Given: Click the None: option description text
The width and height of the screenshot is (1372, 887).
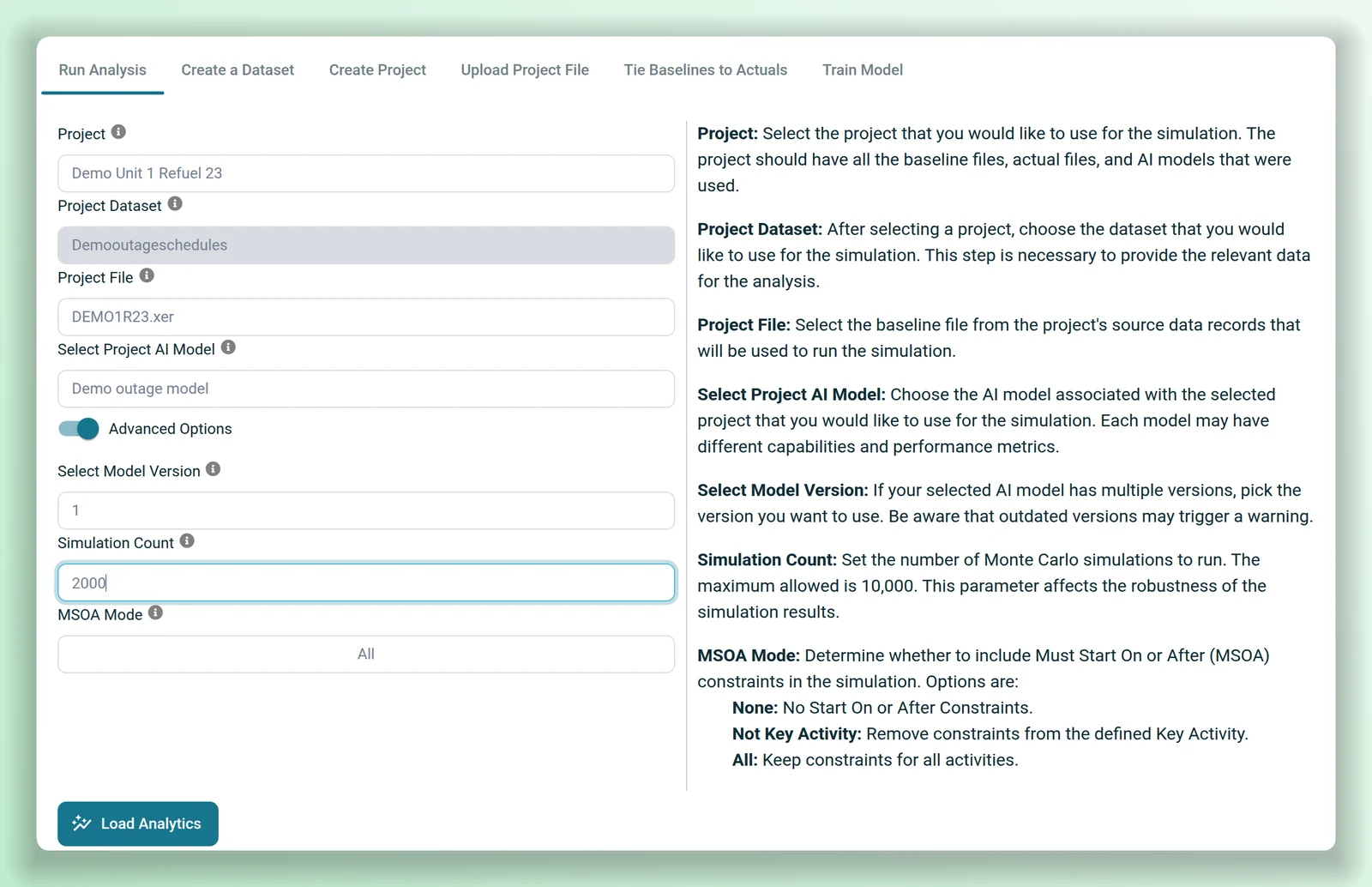Looking at the screenshot, I should 882,708.
